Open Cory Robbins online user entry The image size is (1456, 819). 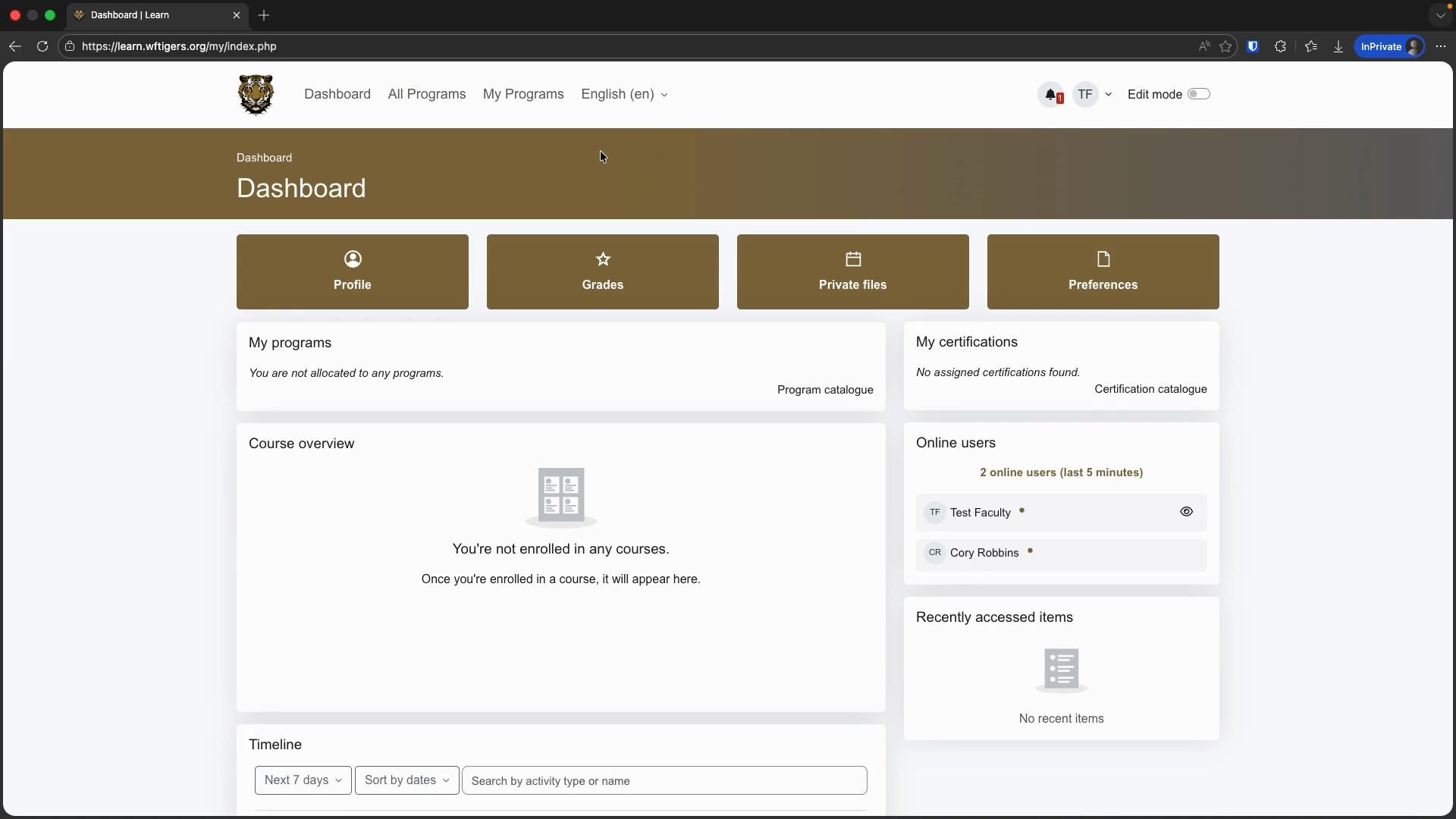click(x=984, y=553)
